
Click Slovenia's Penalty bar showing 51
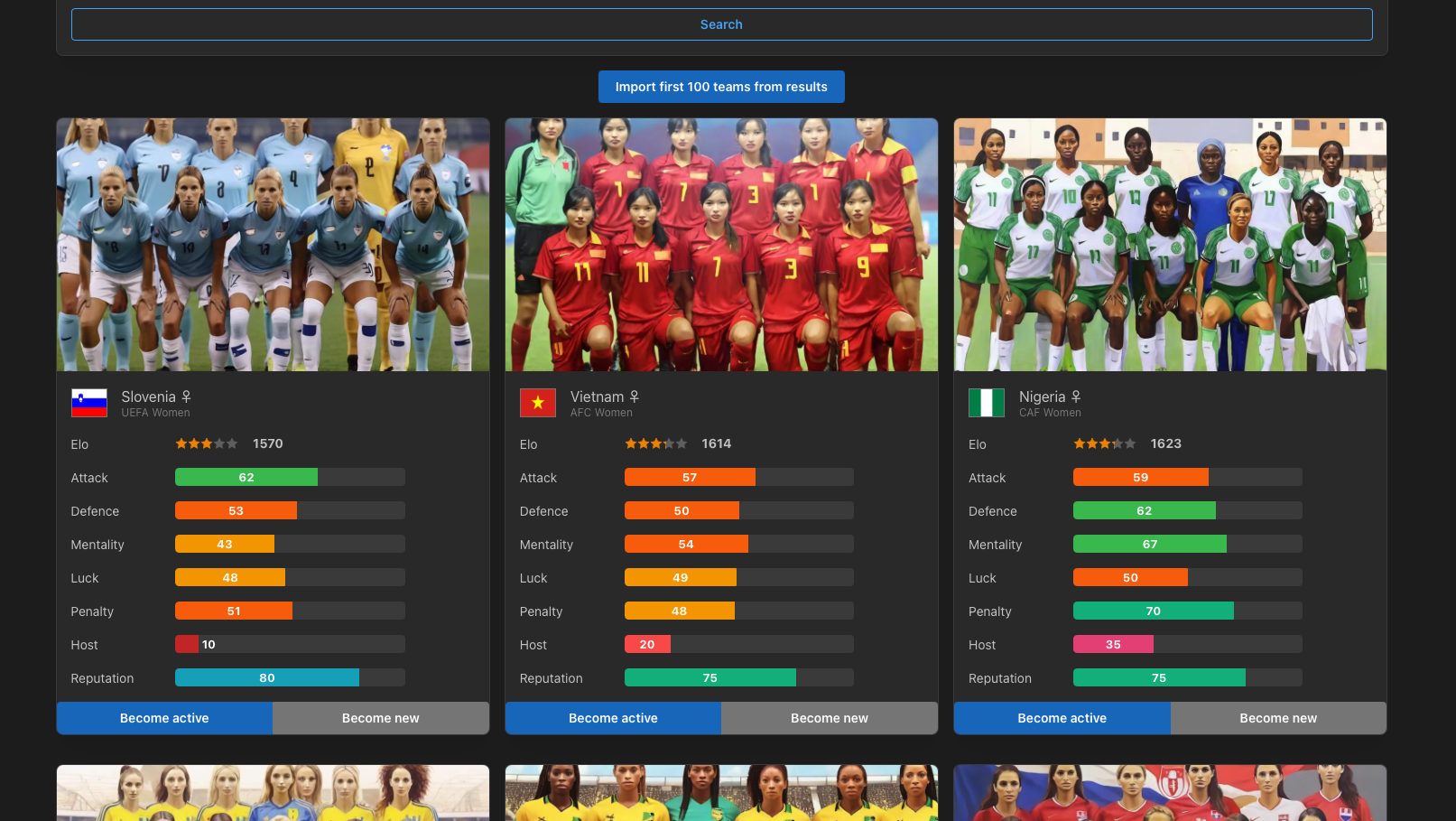[290, 611]
